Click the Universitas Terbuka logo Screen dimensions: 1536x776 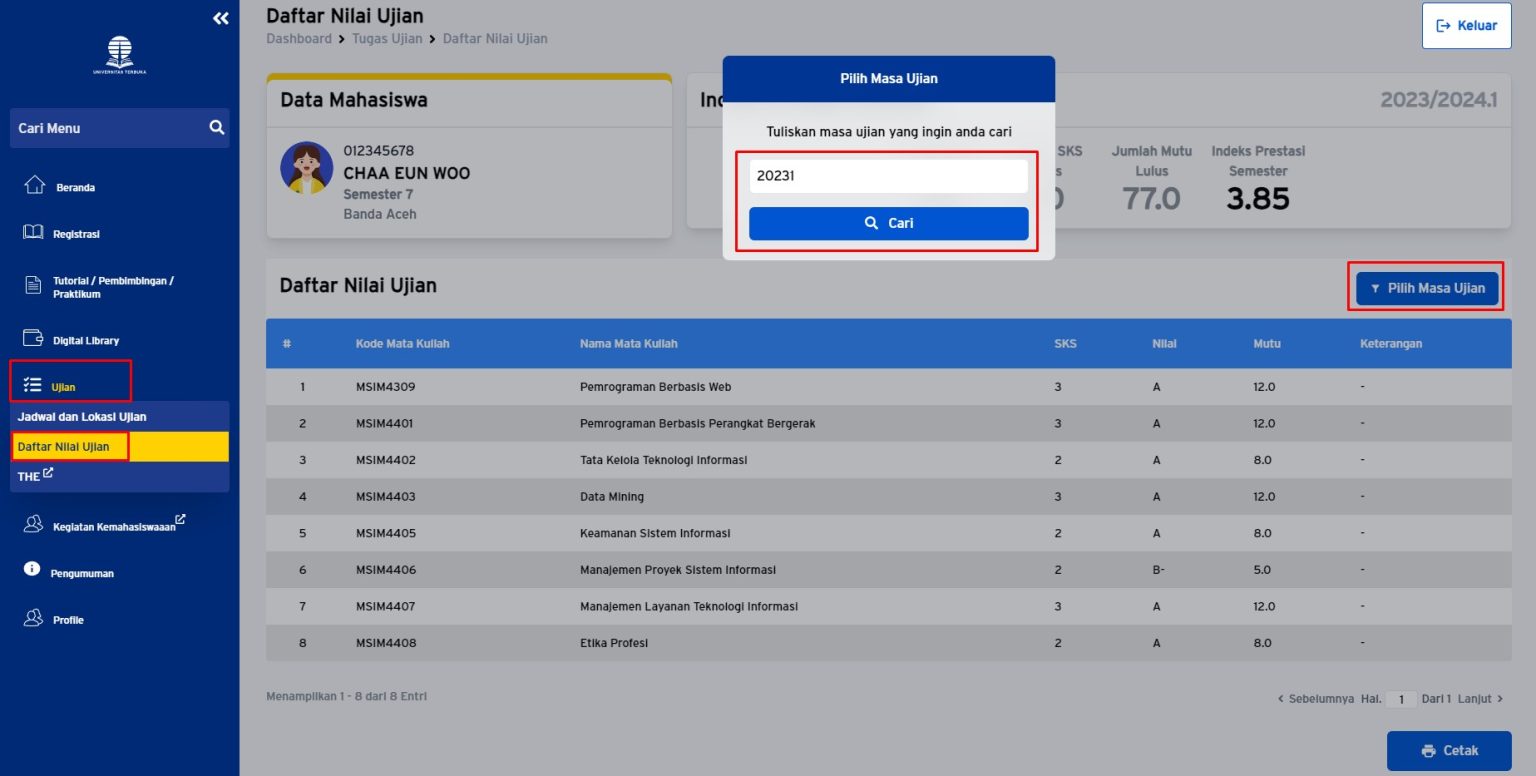click(119, 55)
